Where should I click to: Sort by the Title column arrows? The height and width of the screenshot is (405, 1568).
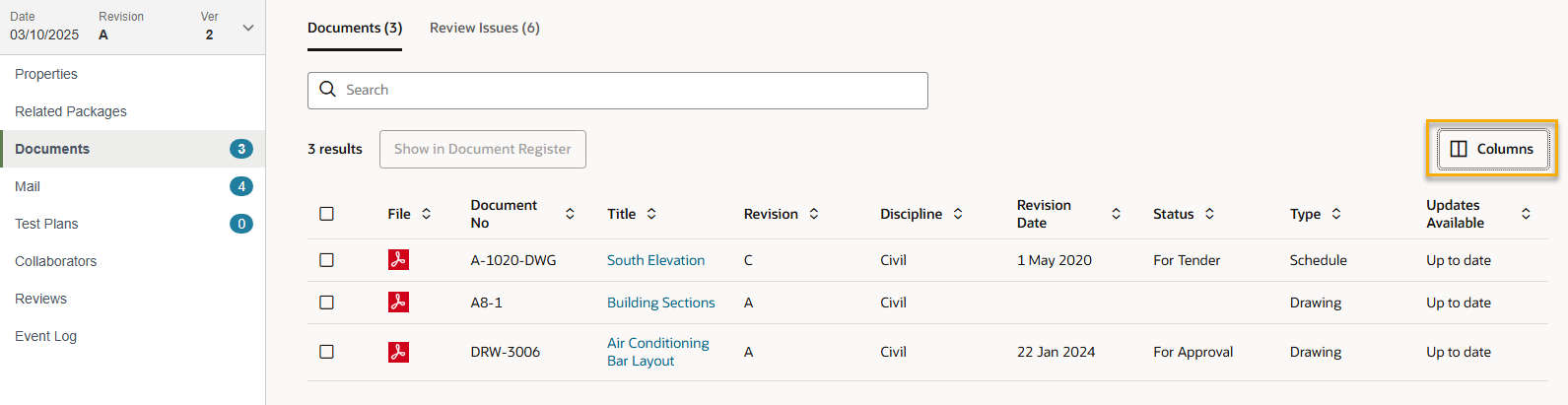coord(651,214)
